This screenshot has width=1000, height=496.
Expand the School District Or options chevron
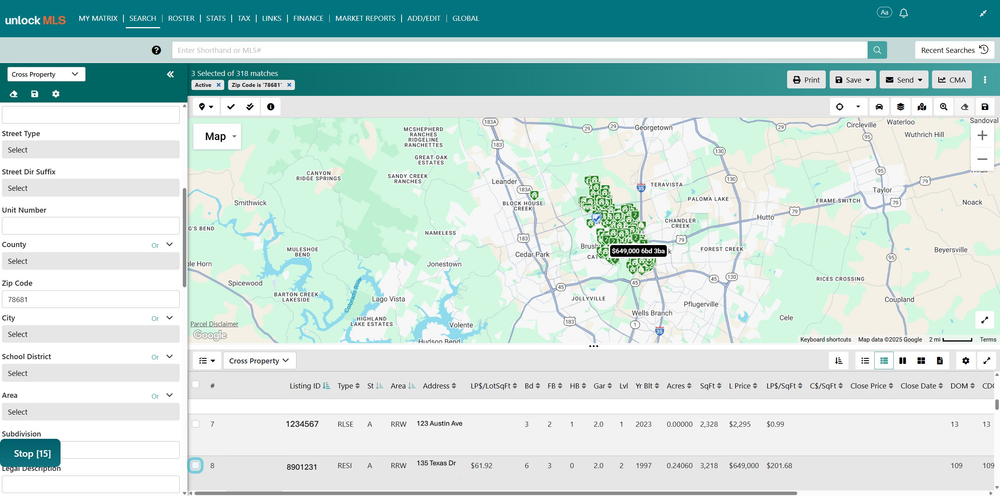170,357
